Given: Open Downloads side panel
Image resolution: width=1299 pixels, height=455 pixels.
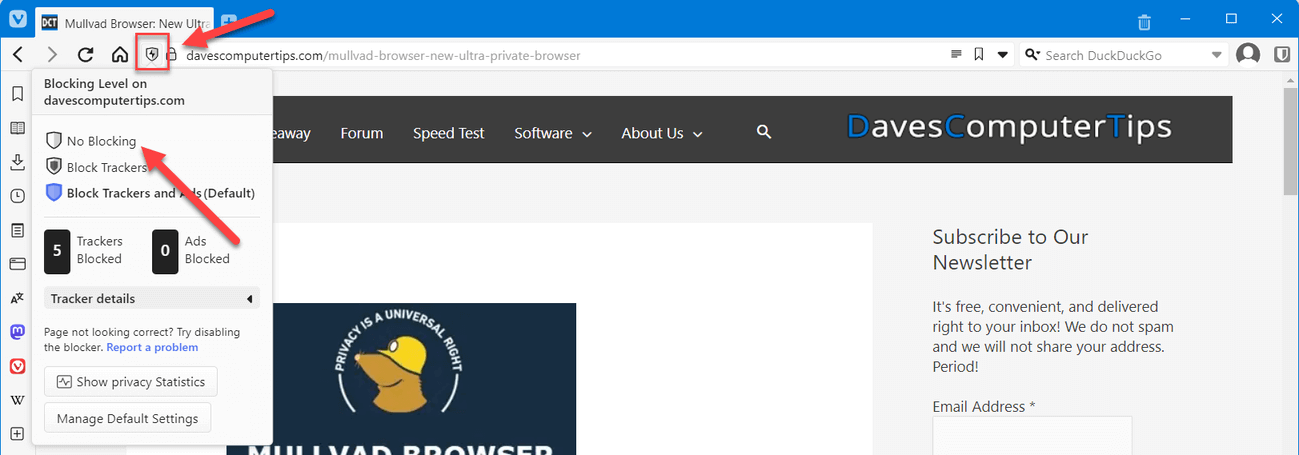Looking at the screenshot, I should pos(17,162).
